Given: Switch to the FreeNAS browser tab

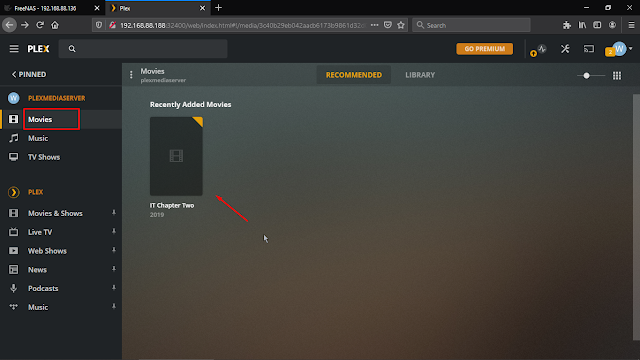Looking at the screenshot, I should tap(52, 8).
